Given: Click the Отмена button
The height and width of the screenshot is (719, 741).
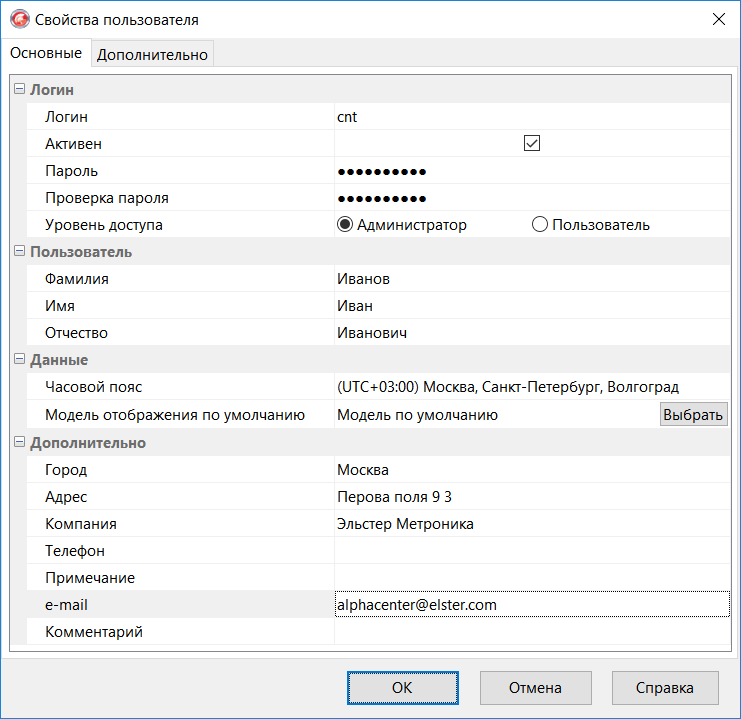Looking at the screenshot, I should 535,688.
